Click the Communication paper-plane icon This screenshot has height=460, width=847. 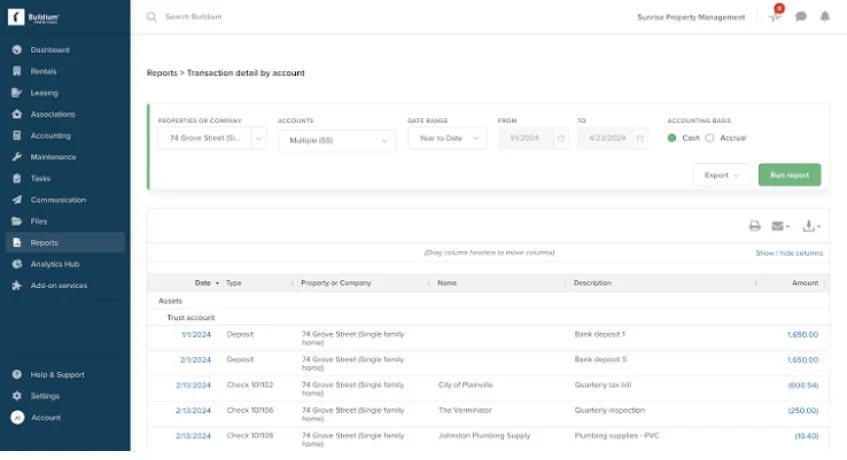pos(17,200)
